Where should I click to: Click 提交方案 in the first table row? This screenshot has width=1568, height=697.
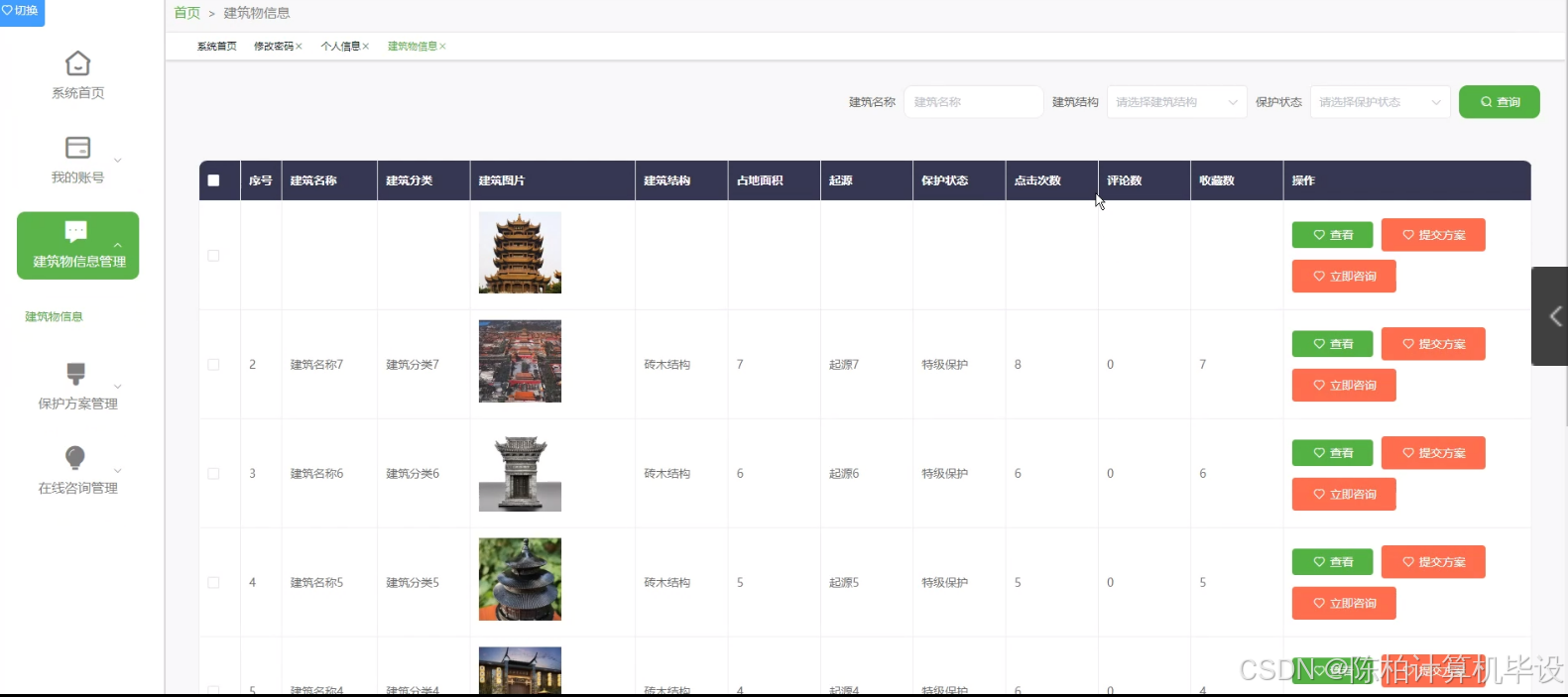(1433, 235)
